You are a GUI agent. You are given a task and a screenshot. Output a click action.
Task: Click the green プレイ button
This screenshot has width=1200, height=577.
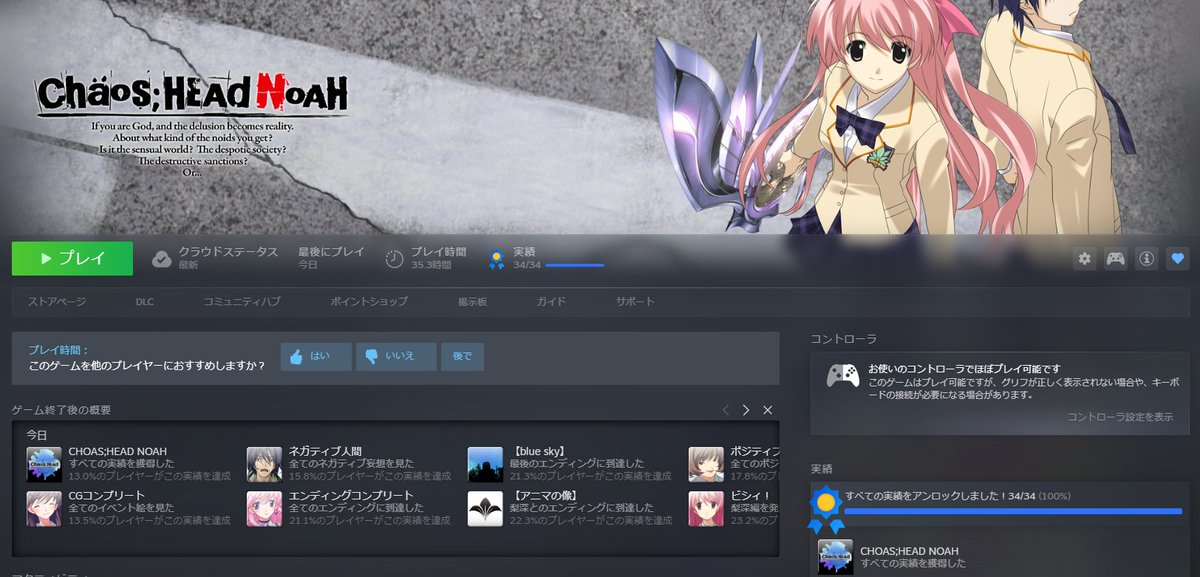click(x=72, y=258)
